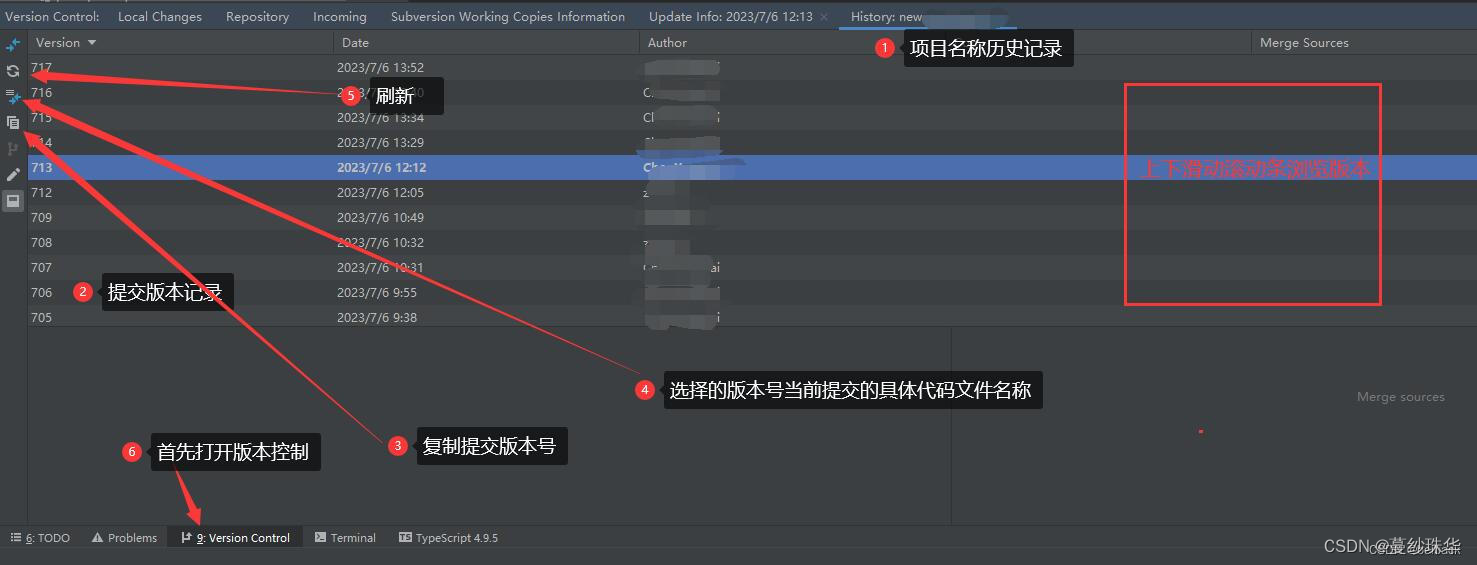This screenshot has width=1477, height=565.
Task: Click the Show Diff icon in History toolbar
Action: (x=13, y=45)
